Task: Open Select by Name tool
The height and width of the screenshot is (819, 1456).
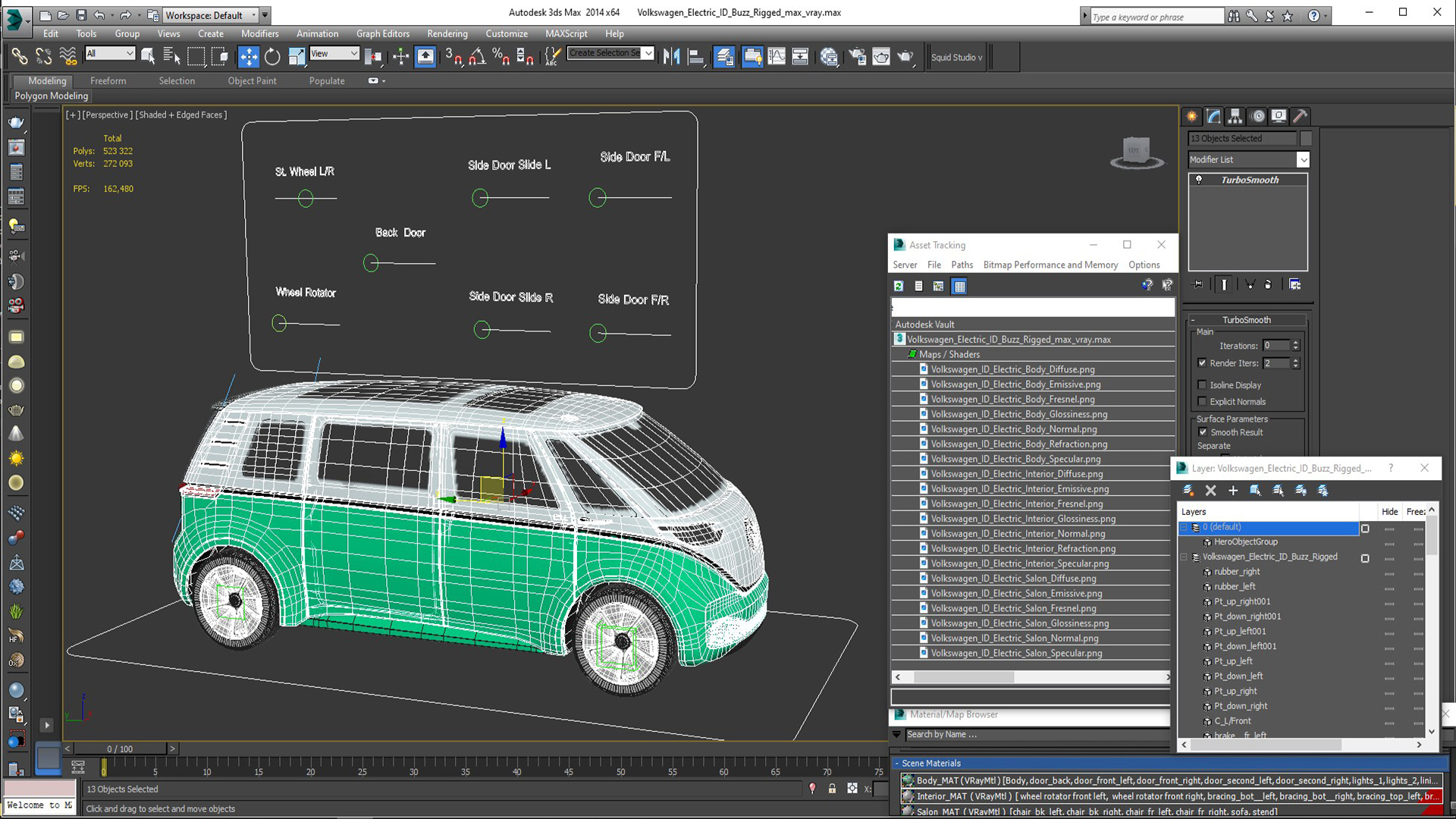Action: tap(172, 56)
